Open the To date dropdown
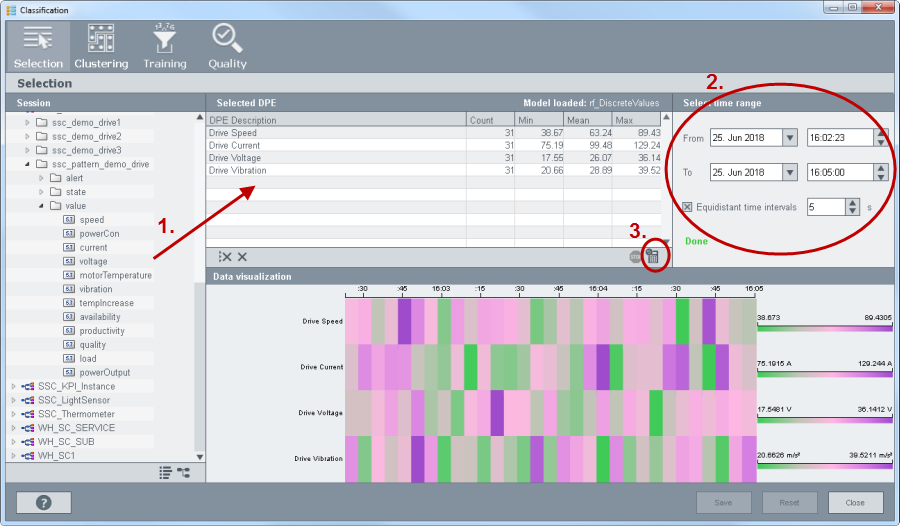Screen dimensions: 900x526 point(790,172)
